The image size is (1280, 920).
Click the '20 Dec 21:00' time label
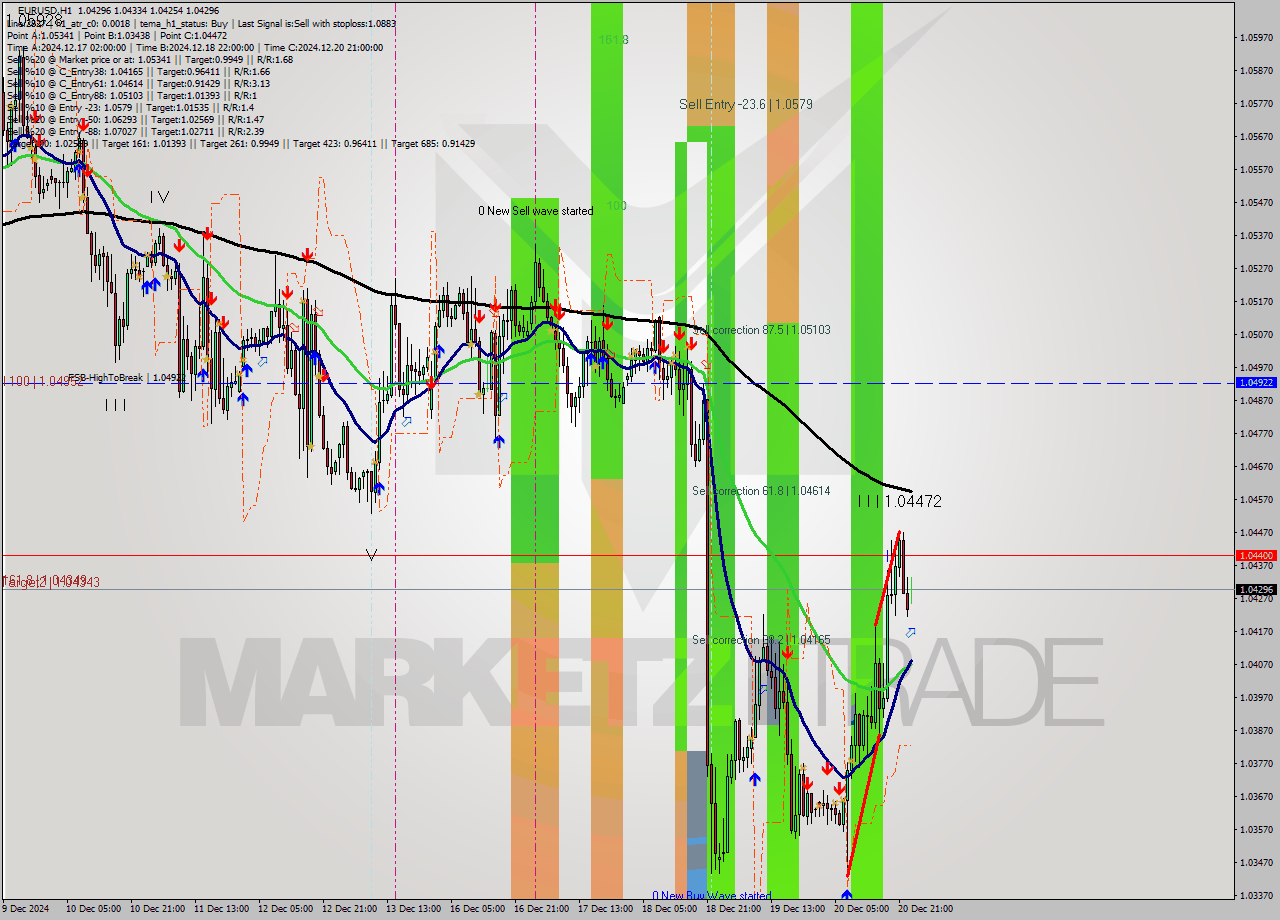point(925,909)
